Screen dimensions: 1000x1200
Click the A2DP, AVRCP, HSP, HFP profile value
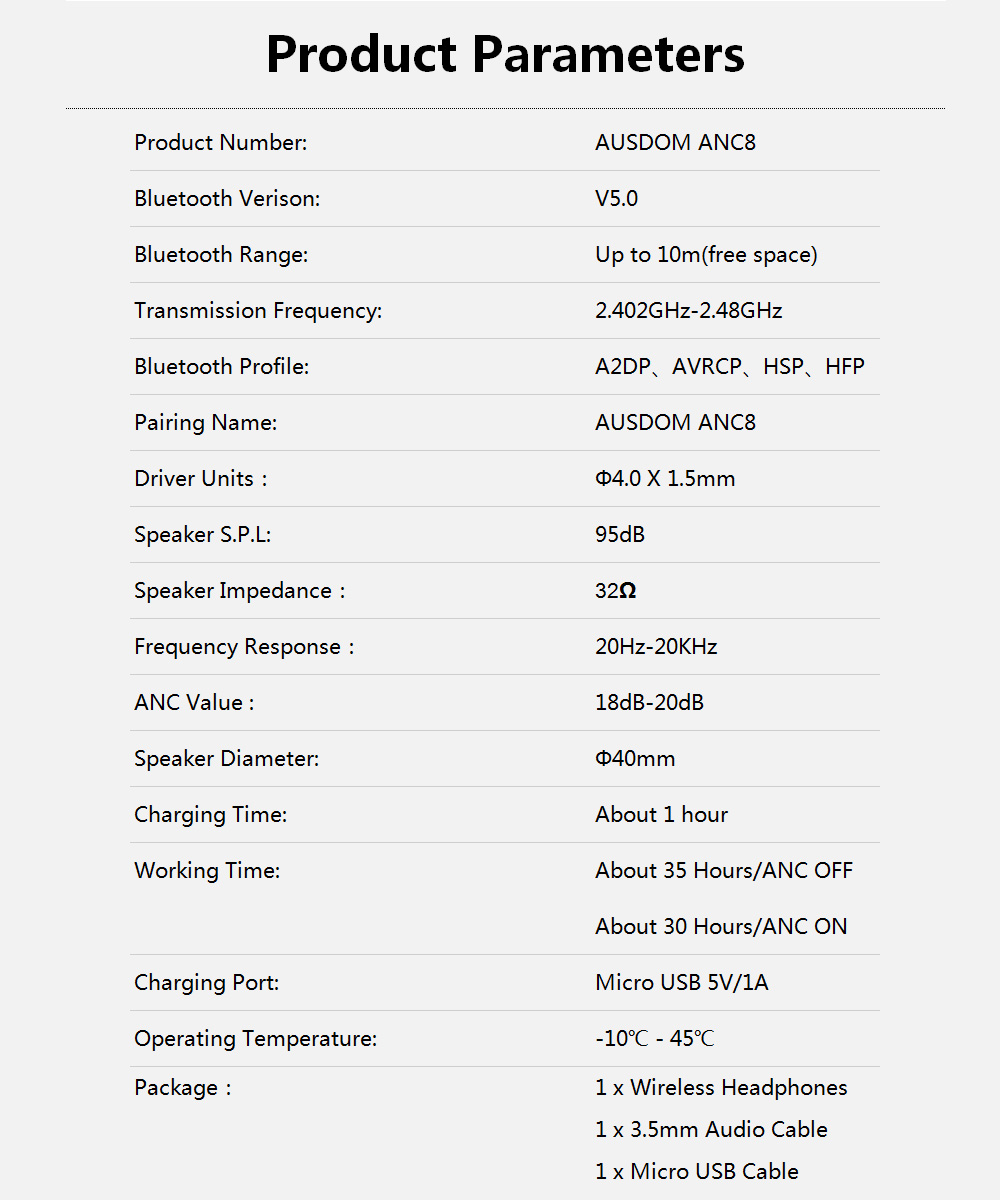pyautogui.click(x=729, y=367)
